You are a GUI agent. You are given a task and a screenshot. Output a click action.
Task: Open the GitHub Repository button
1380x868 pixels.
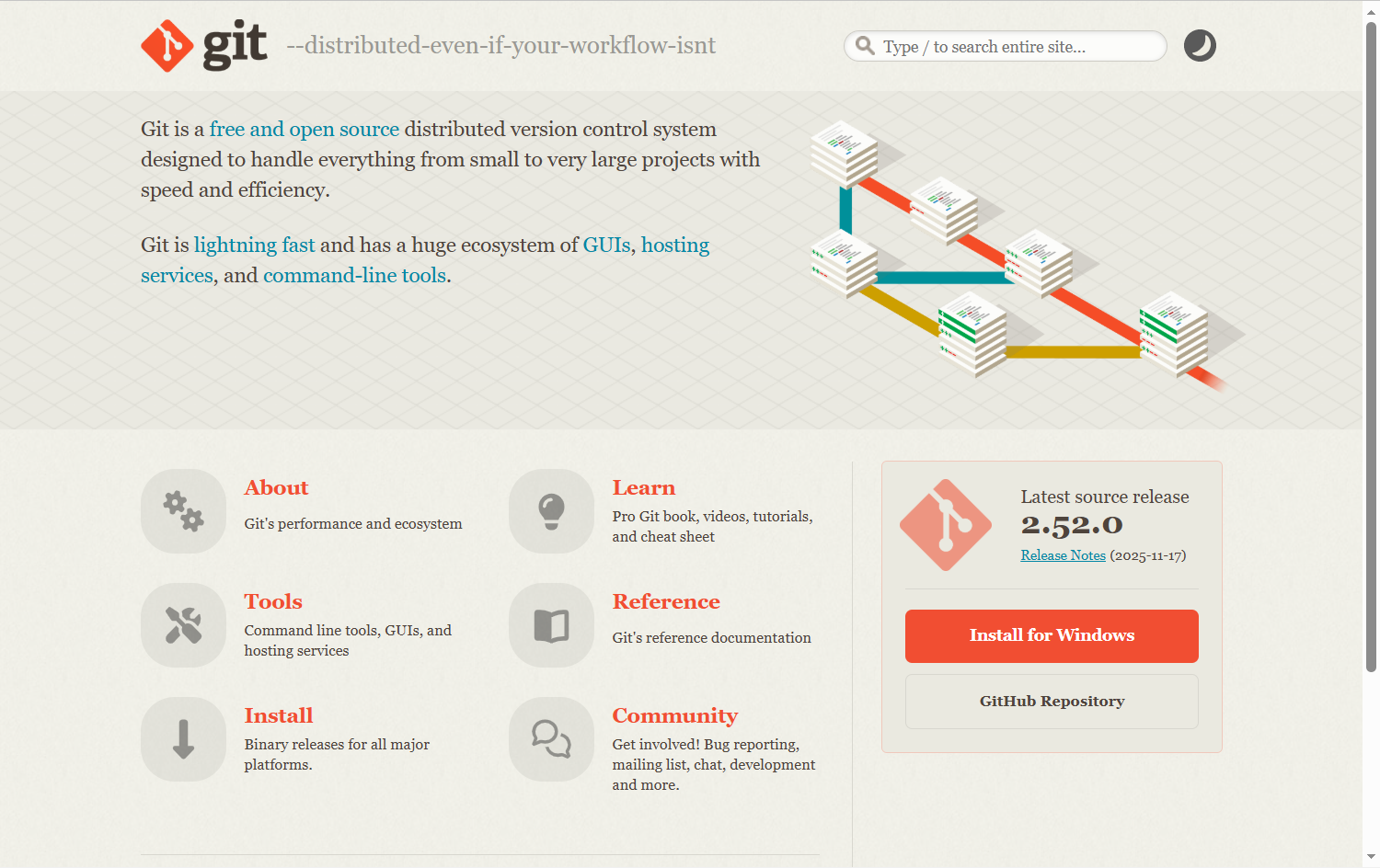[1052, 702]
